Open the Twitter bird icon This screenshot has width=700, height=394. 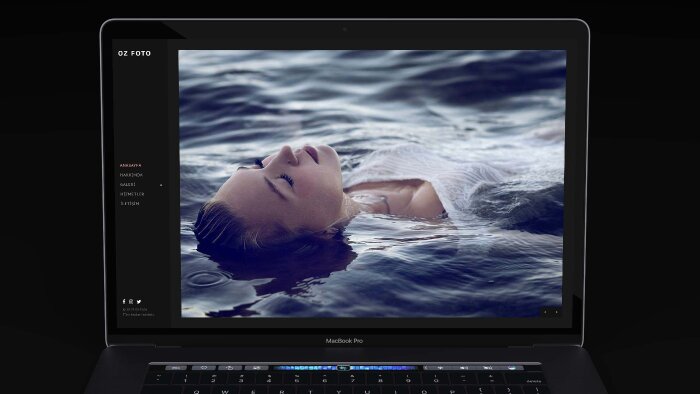tap(139, 302)
